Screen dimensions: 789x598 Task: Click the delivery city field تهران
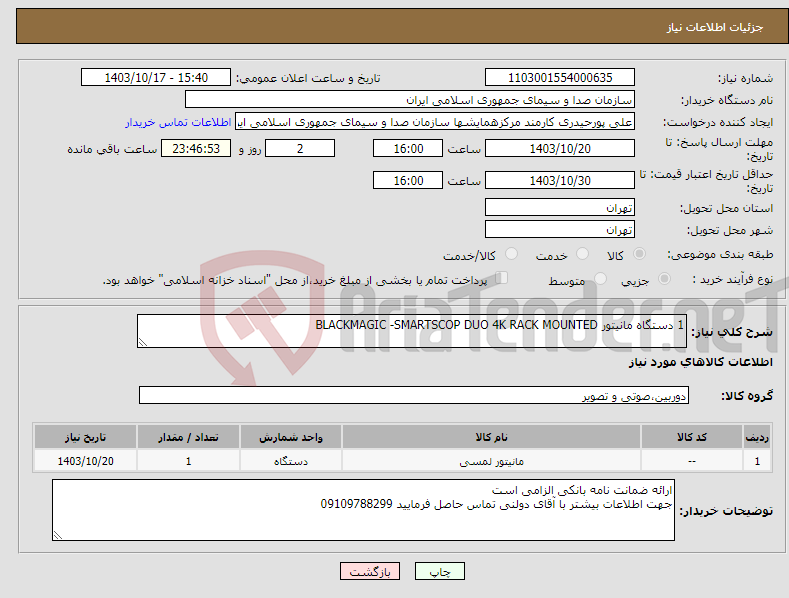click(x=560, y=230)
